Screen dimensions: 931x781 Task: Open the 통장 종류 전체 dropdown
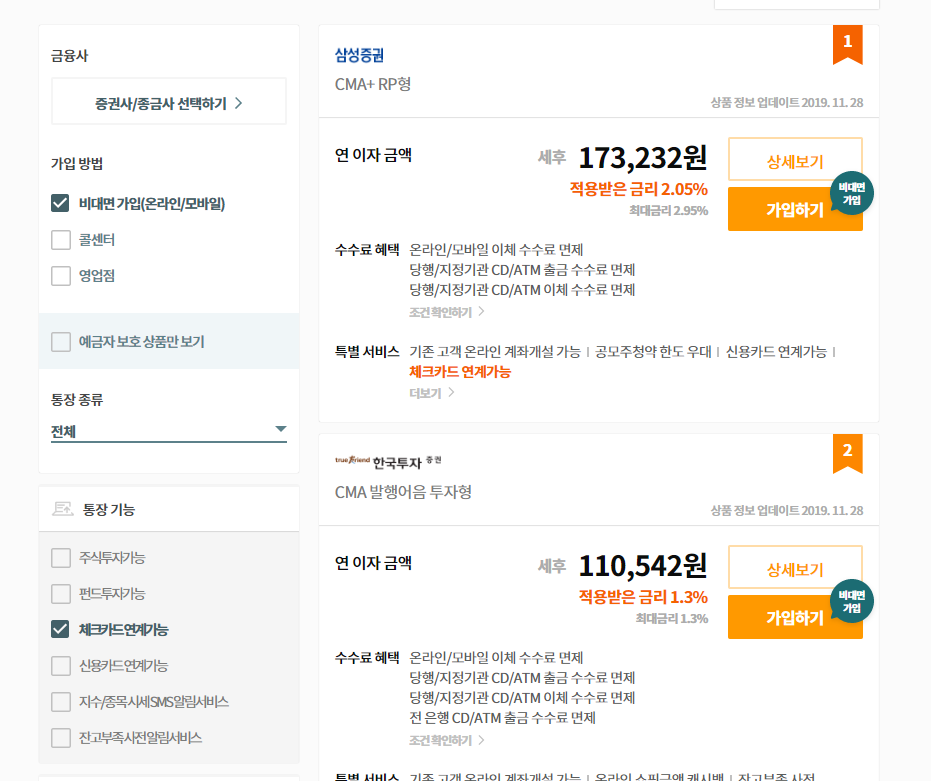pos(169,431)
